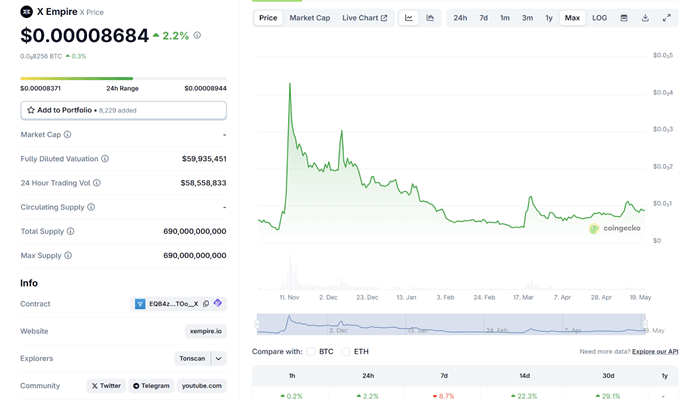Open the price change info icon
Screen dimensions: 700x400
pos(197,35)
